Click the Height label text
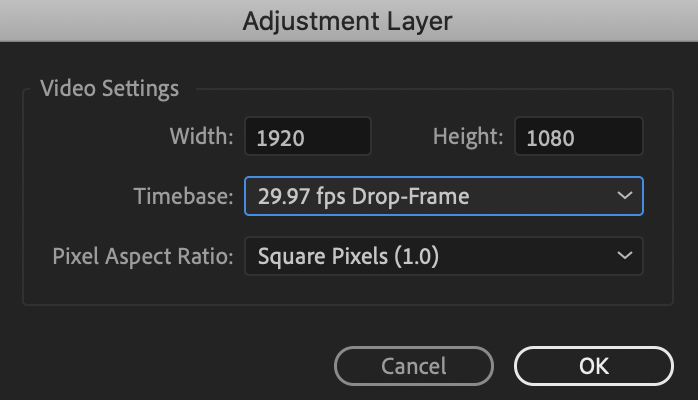The height and width of the screenshot is (400, 698). tap(467, 137)
